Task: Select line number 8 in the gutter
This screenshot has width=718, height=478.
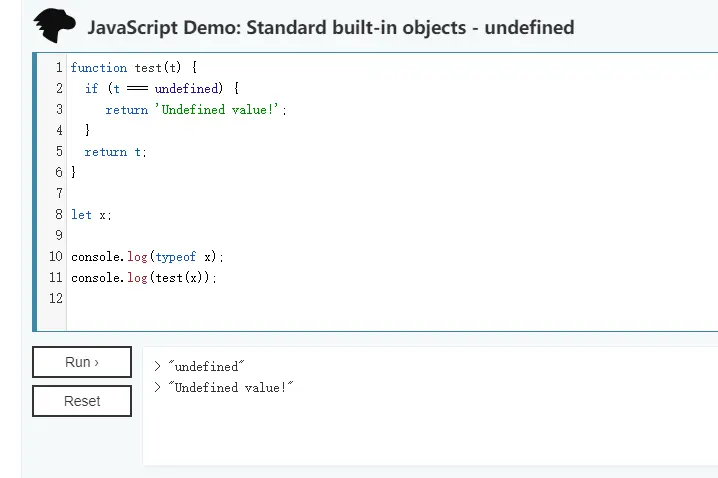Action: 59,214
